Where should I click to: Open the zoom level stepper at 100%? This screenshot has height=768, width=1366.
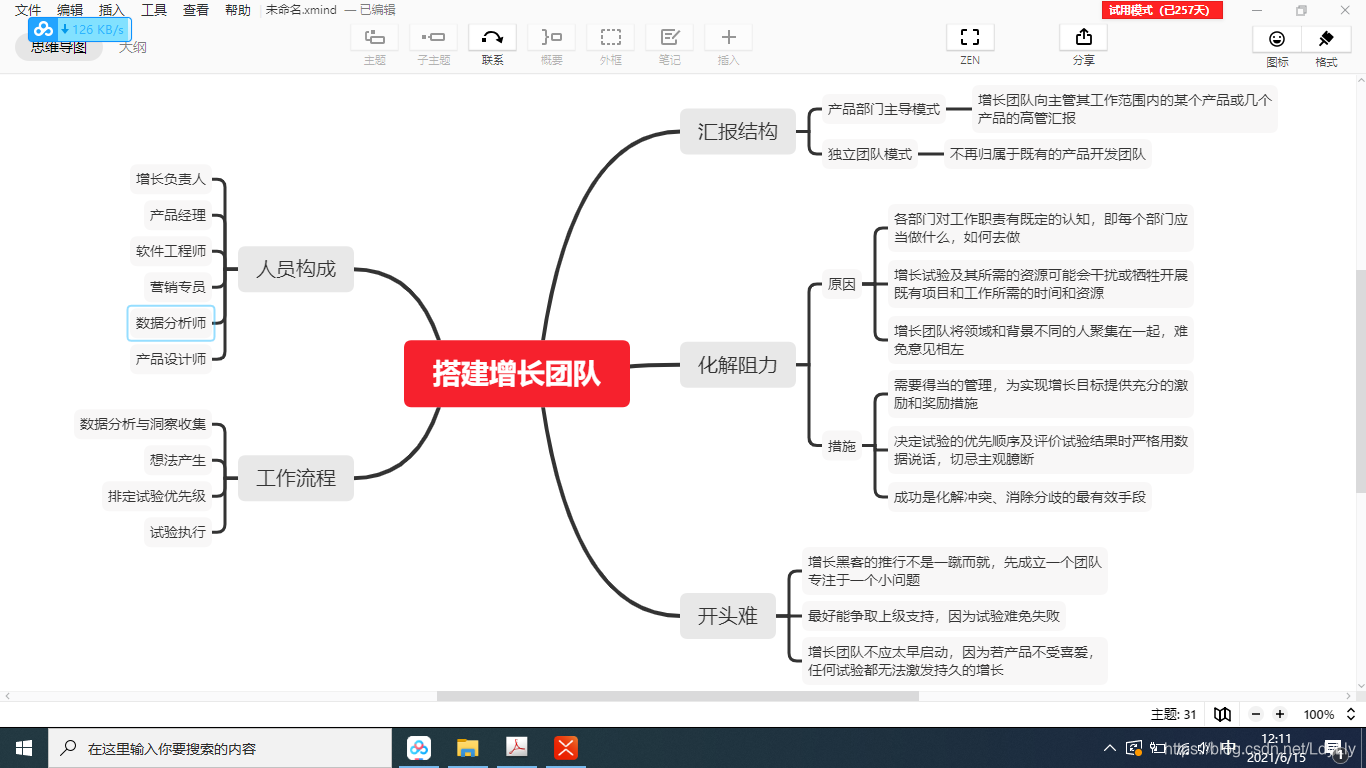click(x=1350, y=714)
